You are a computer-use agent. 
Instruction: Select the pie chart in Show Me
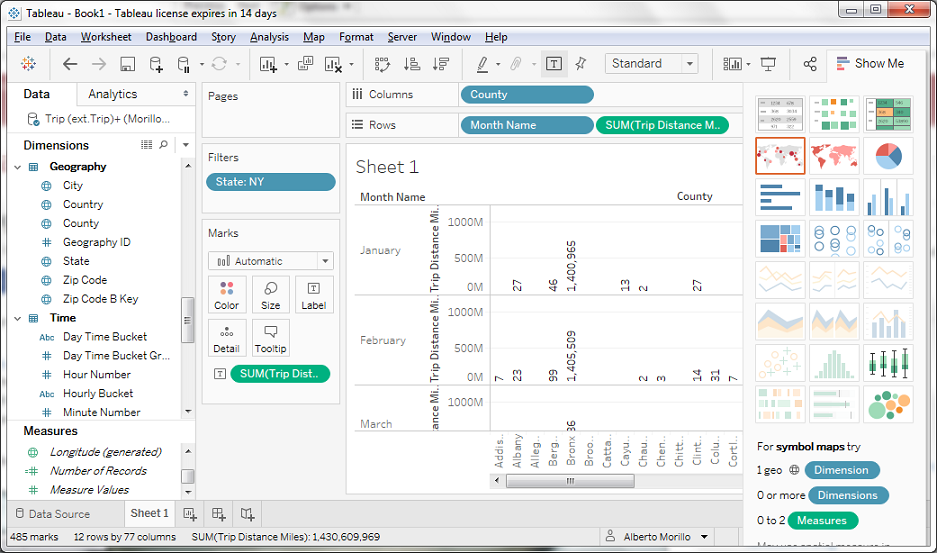[x=889, y=156]
